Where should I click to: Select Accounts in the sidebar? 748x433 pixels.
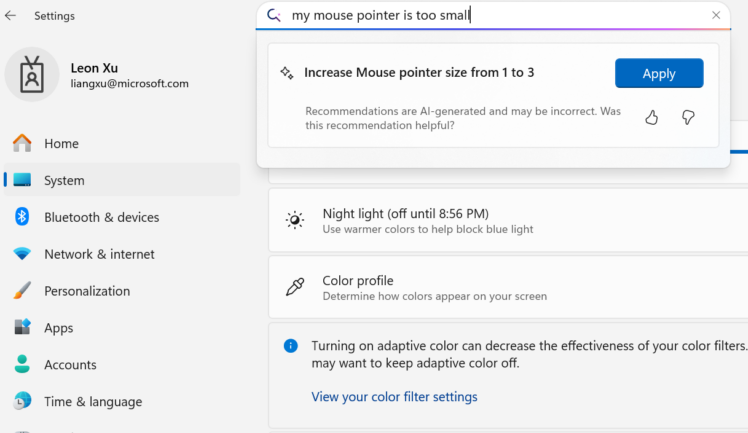pos(70,365)
